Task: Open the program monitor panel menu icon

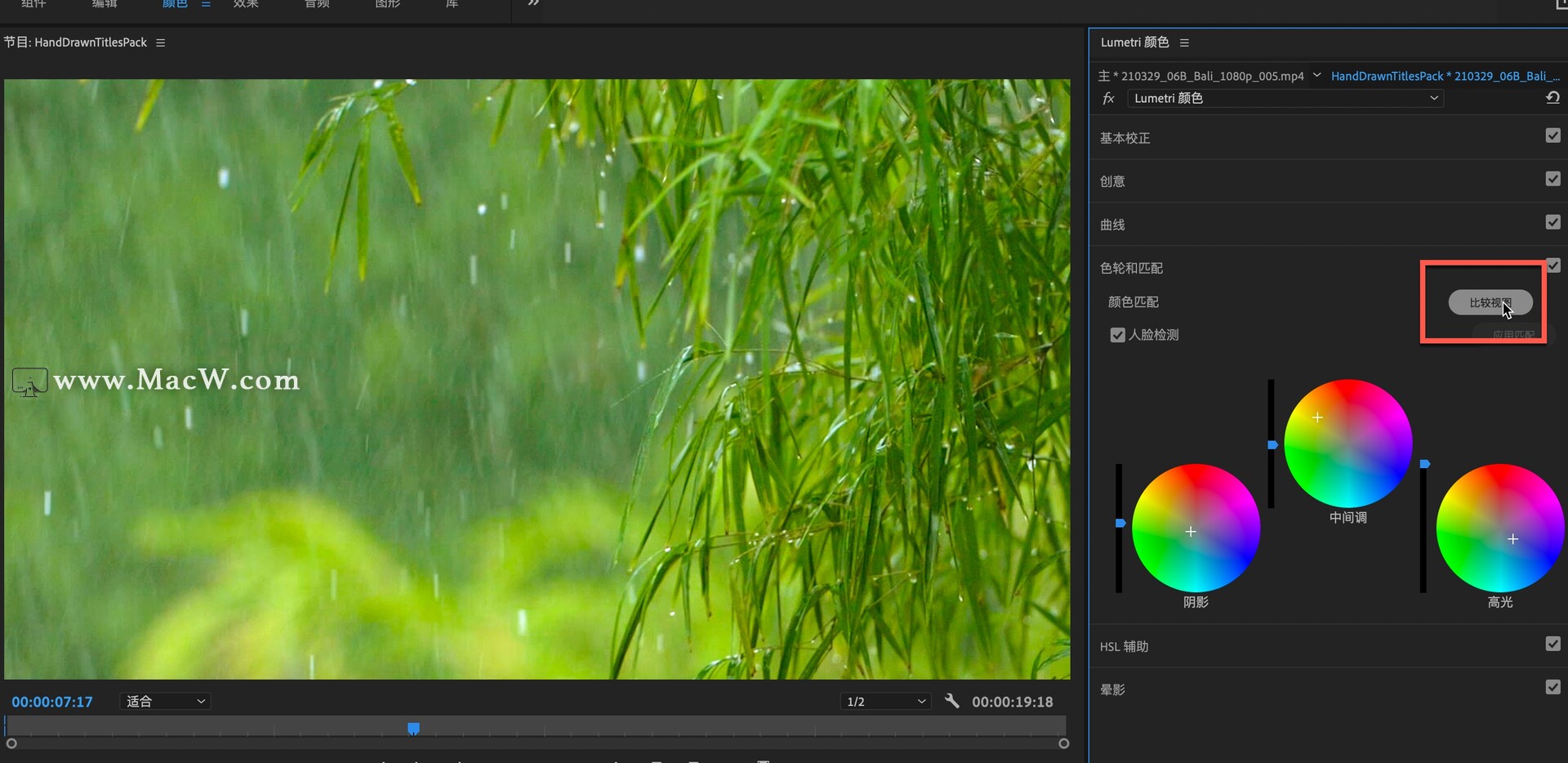Action: pyautogui.click(x=161, y=42)
